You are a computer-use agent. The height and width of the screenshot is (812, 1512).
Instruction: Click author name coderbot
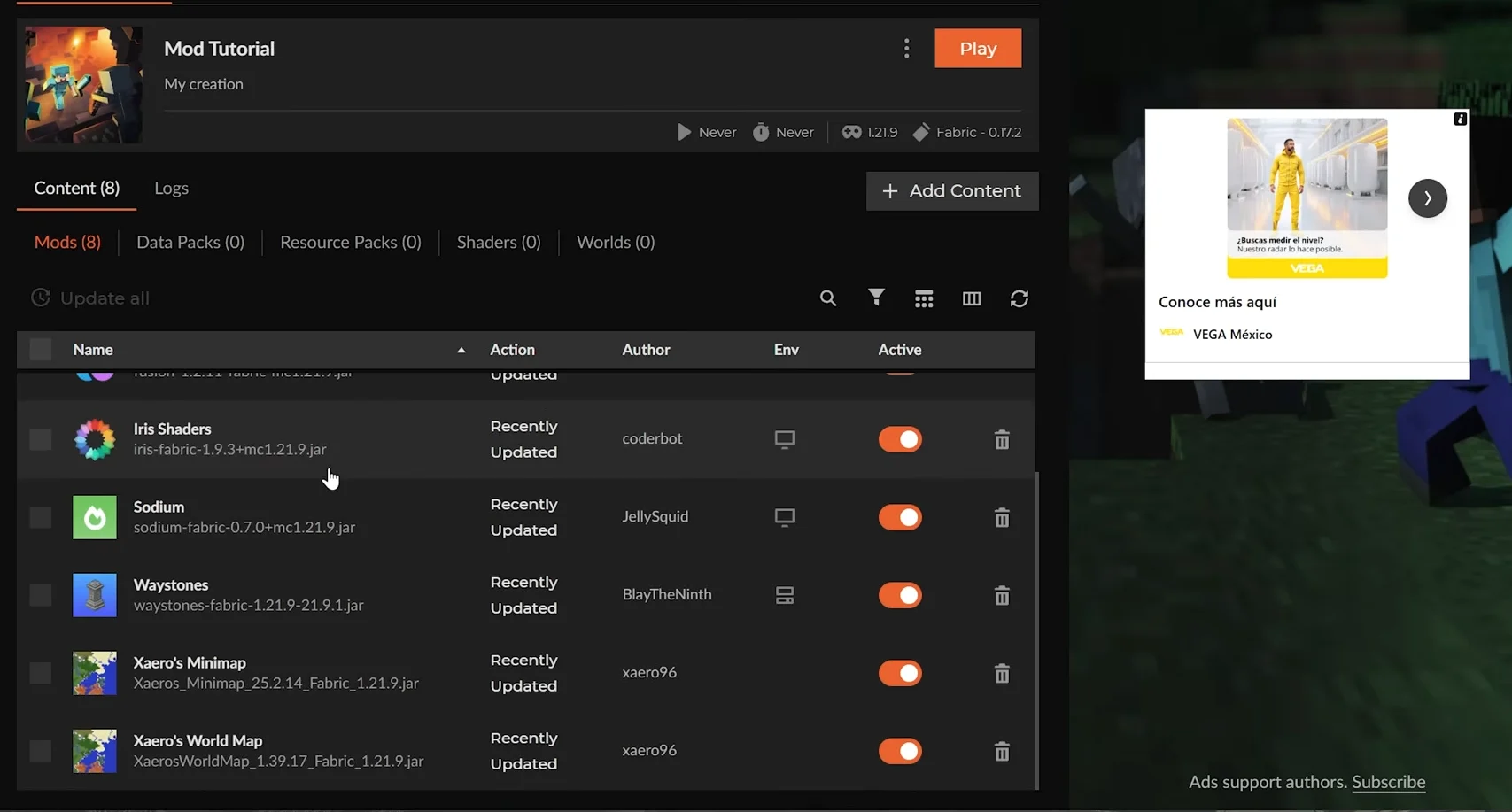pos(652,438)
